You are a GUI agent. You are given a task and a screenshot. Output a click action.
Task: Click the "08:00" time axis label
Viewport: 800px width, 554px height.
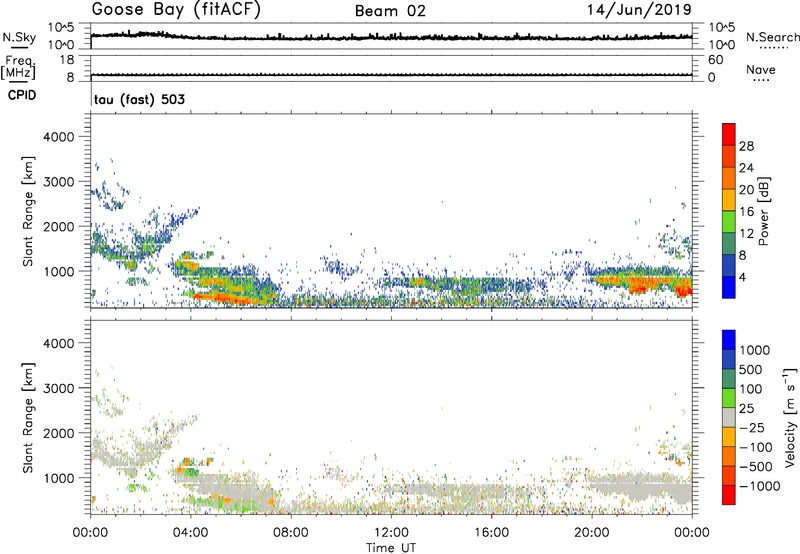click(291, 533)
